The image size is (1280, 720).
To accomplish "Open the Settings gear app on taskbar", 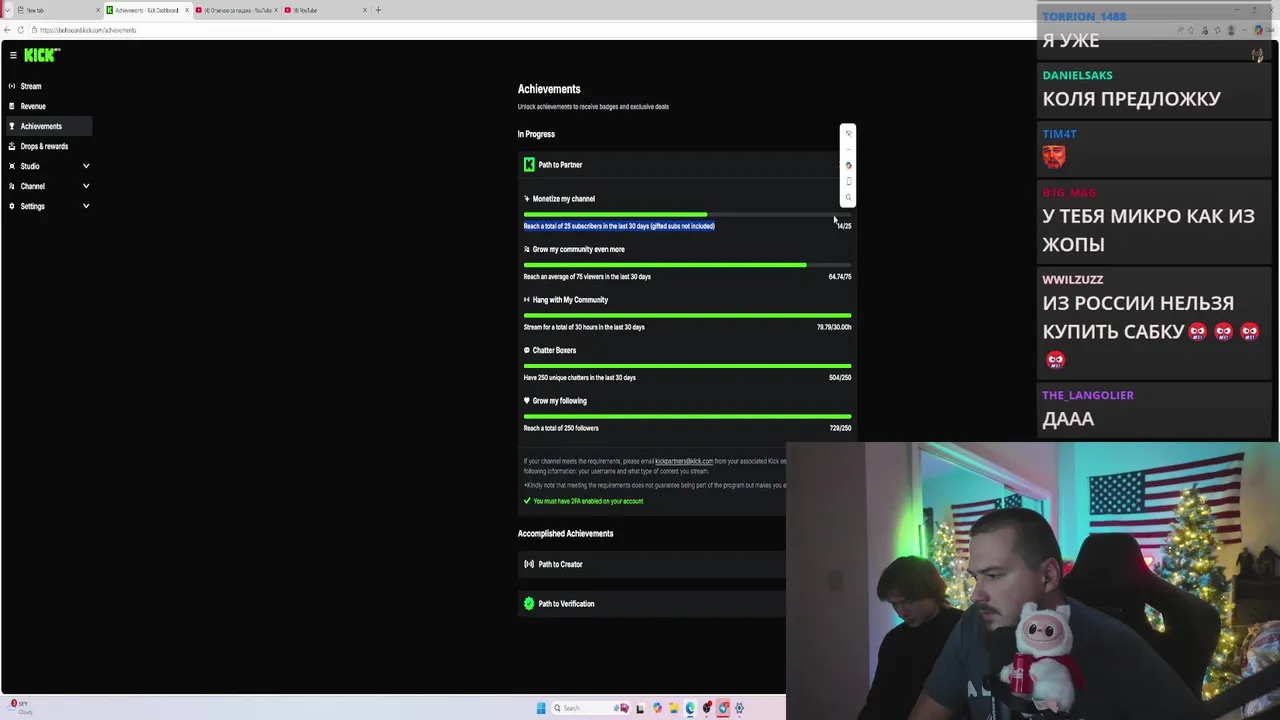I will click(739, 708).
